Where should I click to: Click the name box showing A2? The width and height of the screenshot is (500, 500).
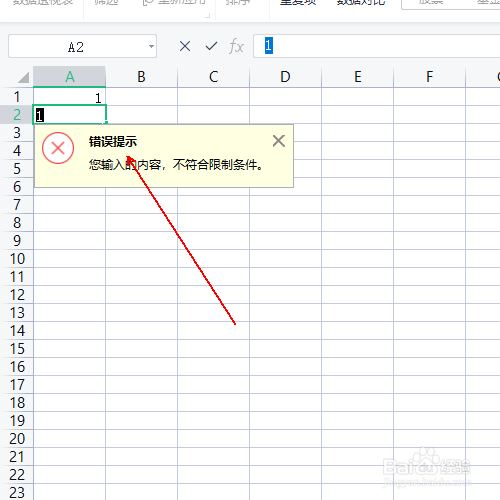click(82, 46)
